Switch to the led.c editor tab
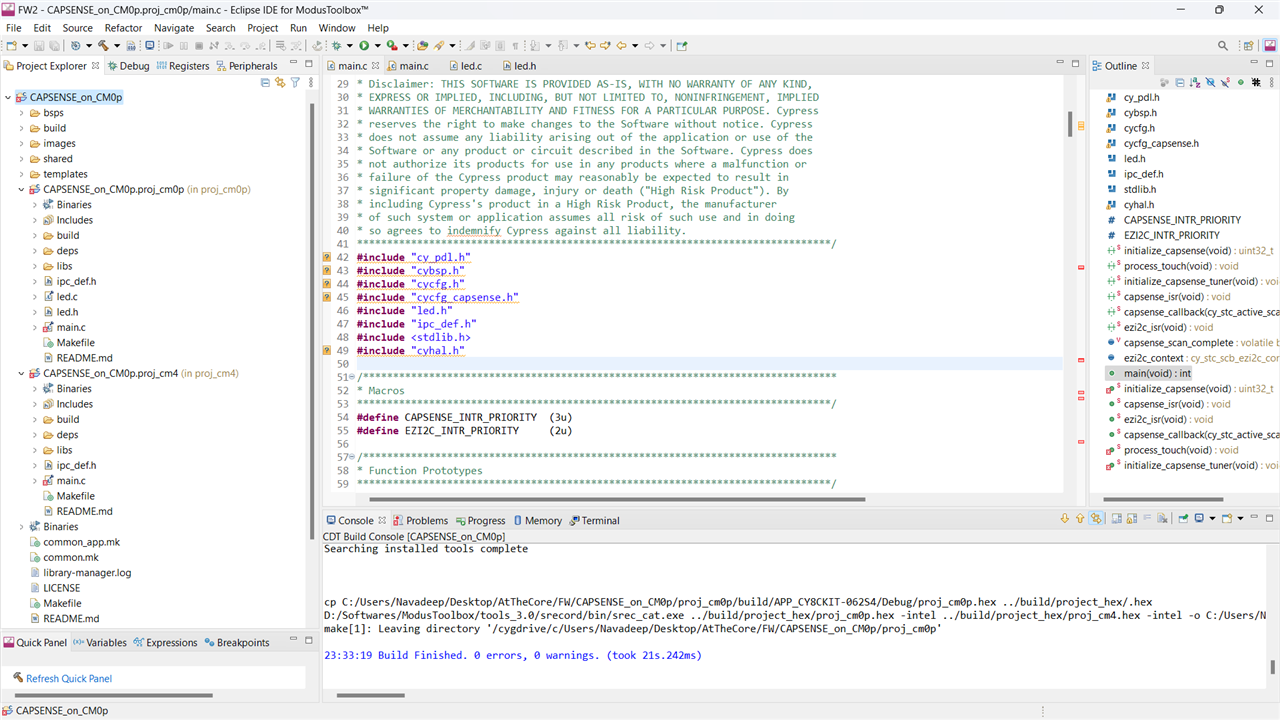 coord(471,66)
